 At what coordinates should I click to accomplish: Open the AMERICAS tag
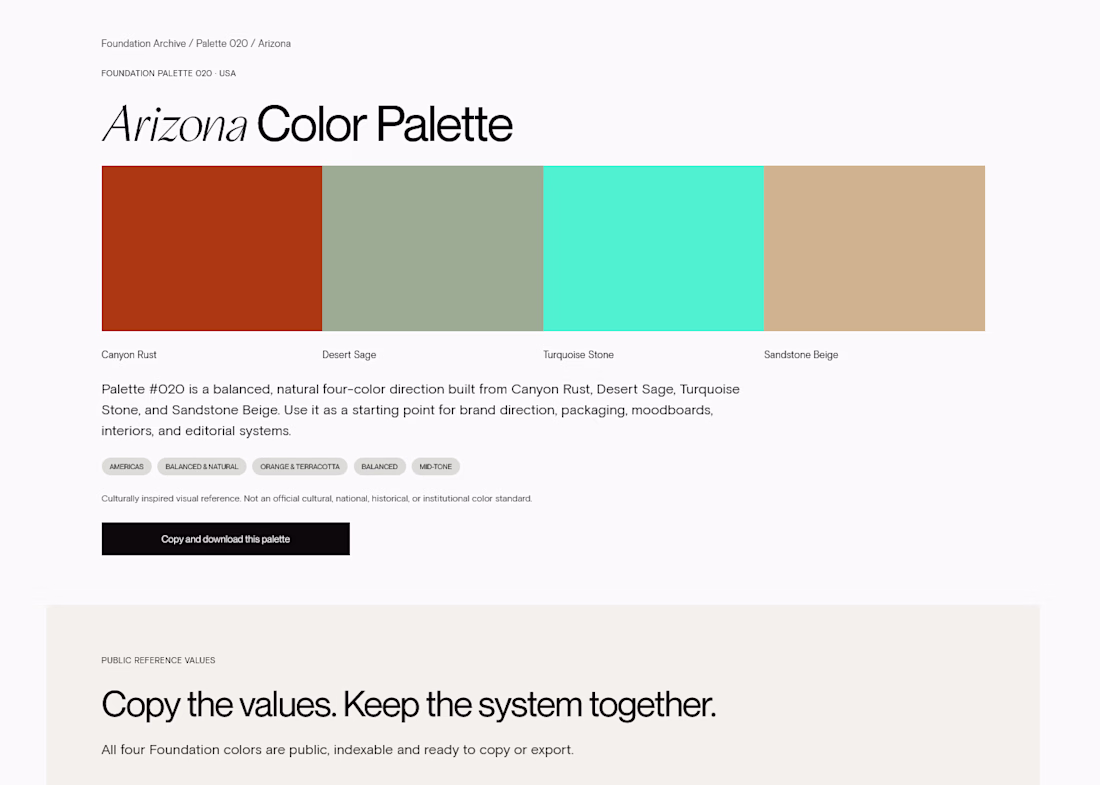[x=126, y=467]
